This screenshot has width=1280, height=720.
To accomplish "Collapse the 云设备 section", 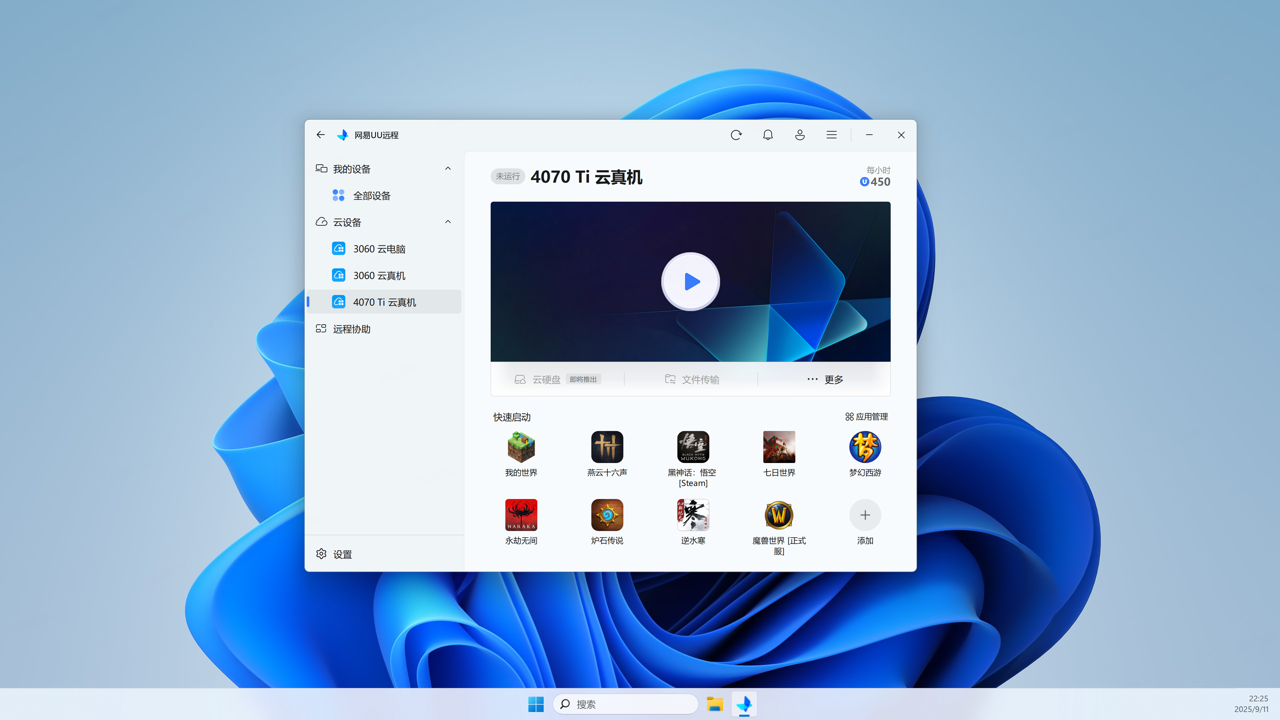I will [x=447, y=221].
